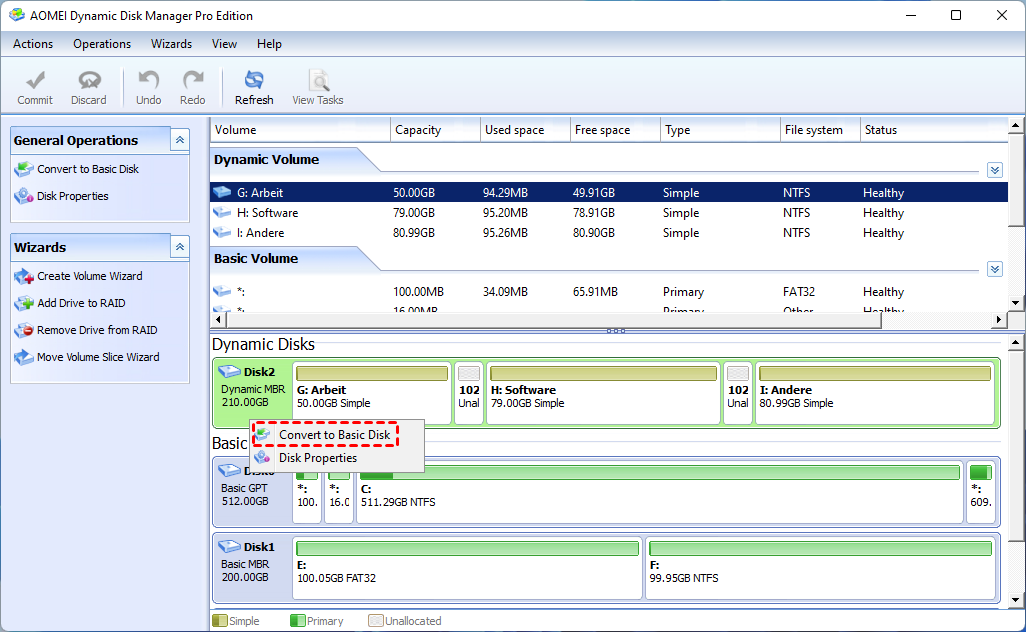Collapse the General Operations panel
This screenshot has height=632, width=1026.
[180, 140]
